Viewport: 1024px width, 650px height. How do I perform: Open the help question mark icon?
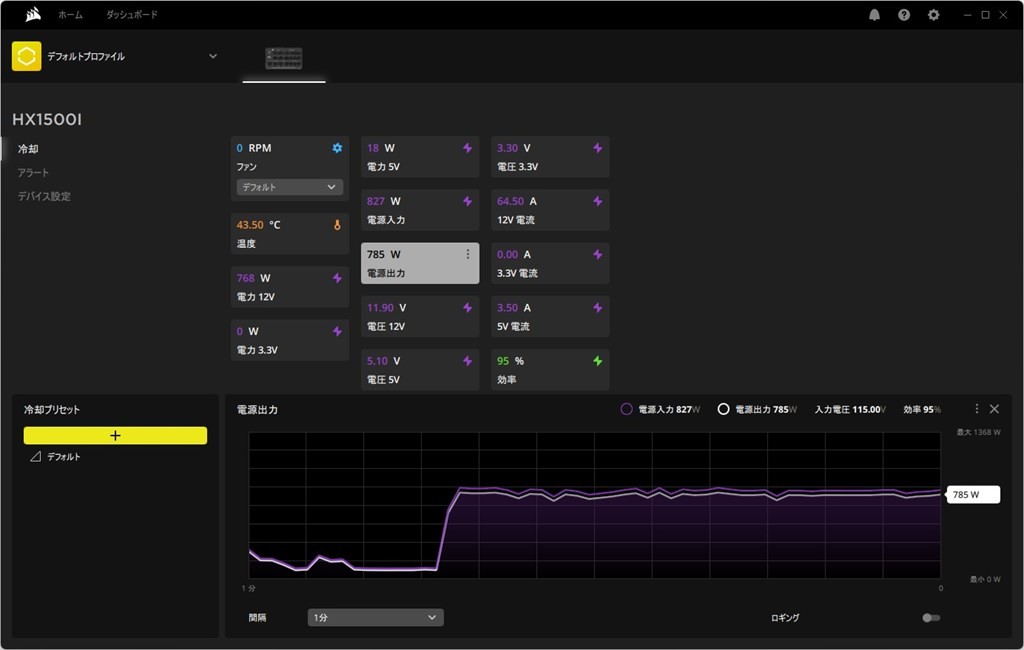[904, 15]
